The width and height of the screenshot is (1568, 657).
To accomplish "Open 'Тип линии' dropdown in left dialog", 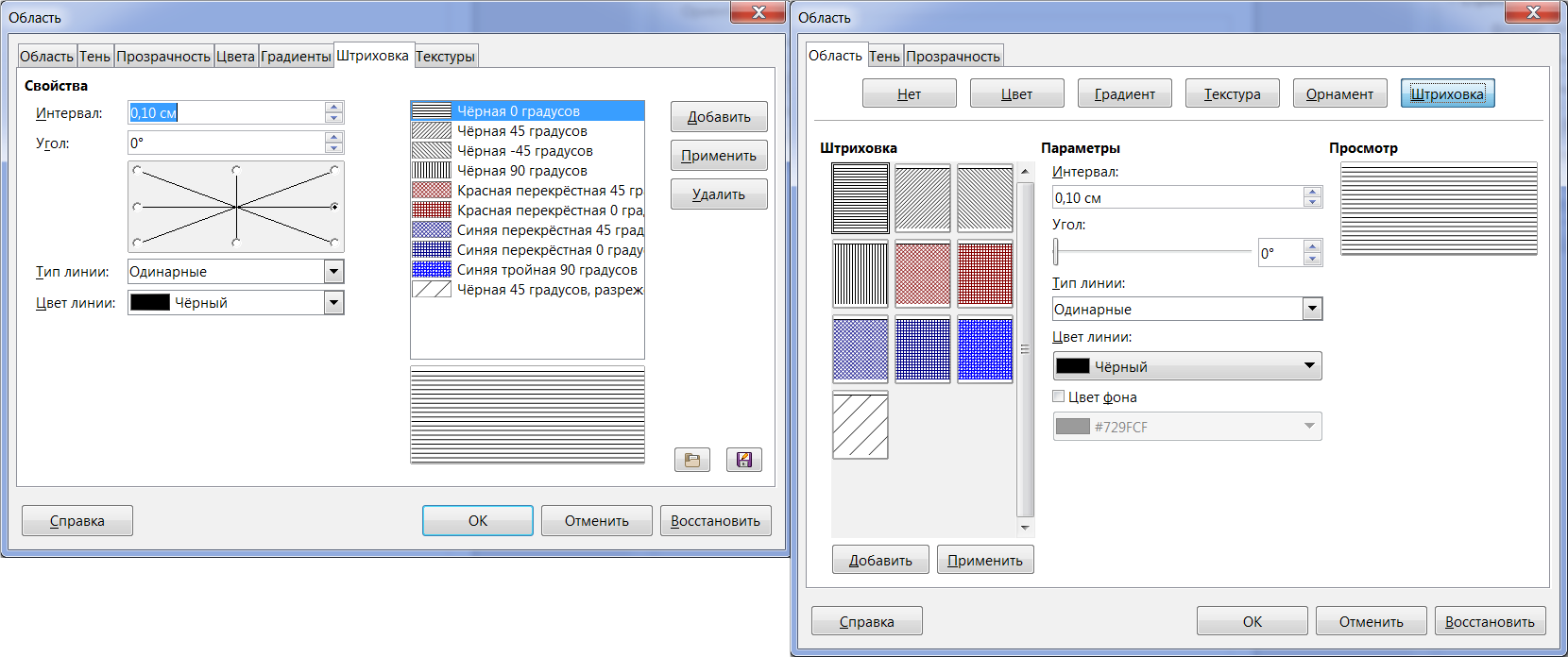I will pos(333,272).
